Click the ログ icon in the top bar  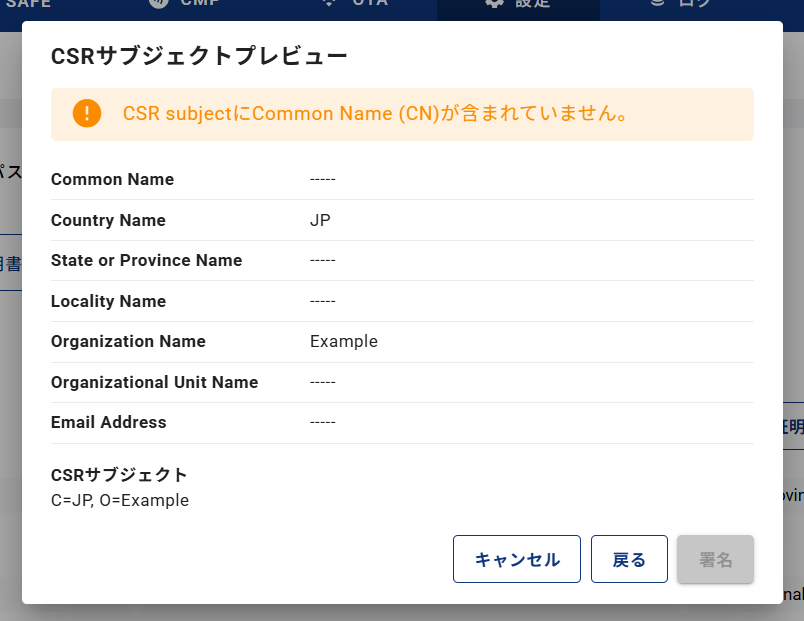coord(657,4)
